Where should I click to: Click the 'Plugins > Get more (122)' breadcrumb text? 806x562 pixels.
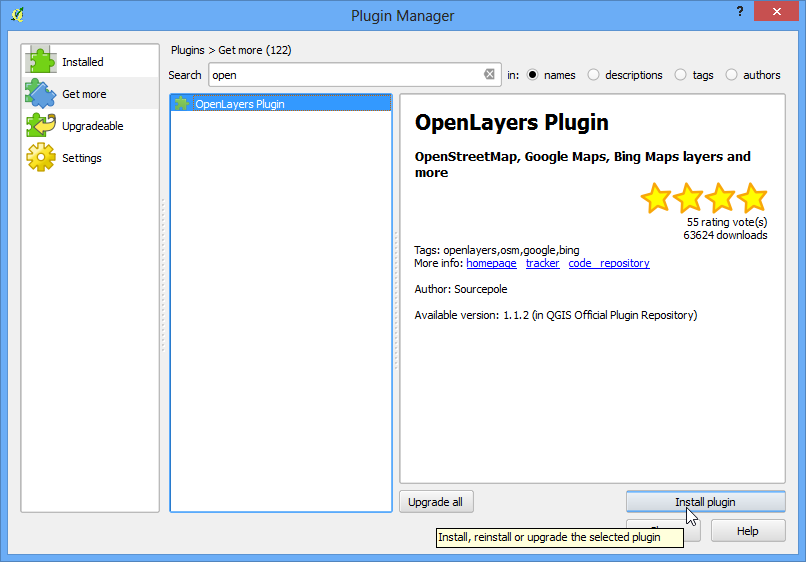tap(231, 50)
